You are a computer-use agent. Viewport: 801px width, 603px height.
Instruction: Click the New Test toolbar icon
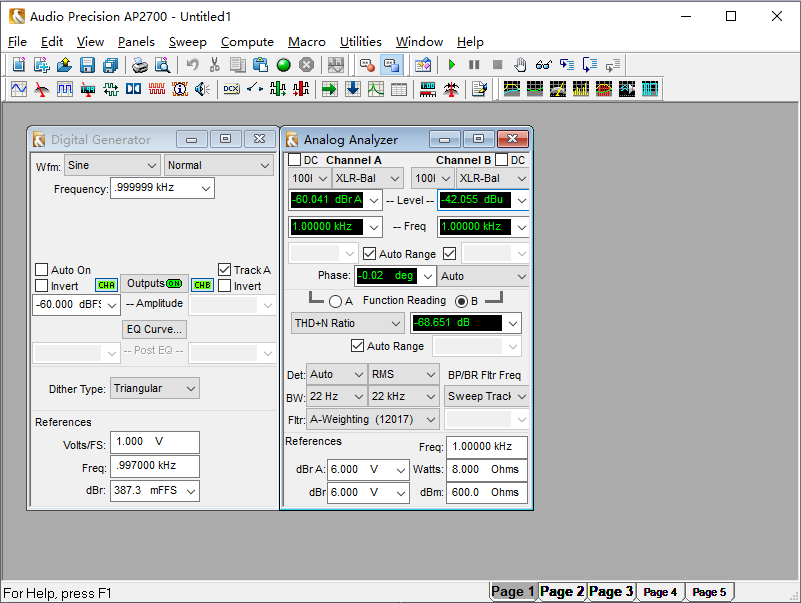pos(19,65)
